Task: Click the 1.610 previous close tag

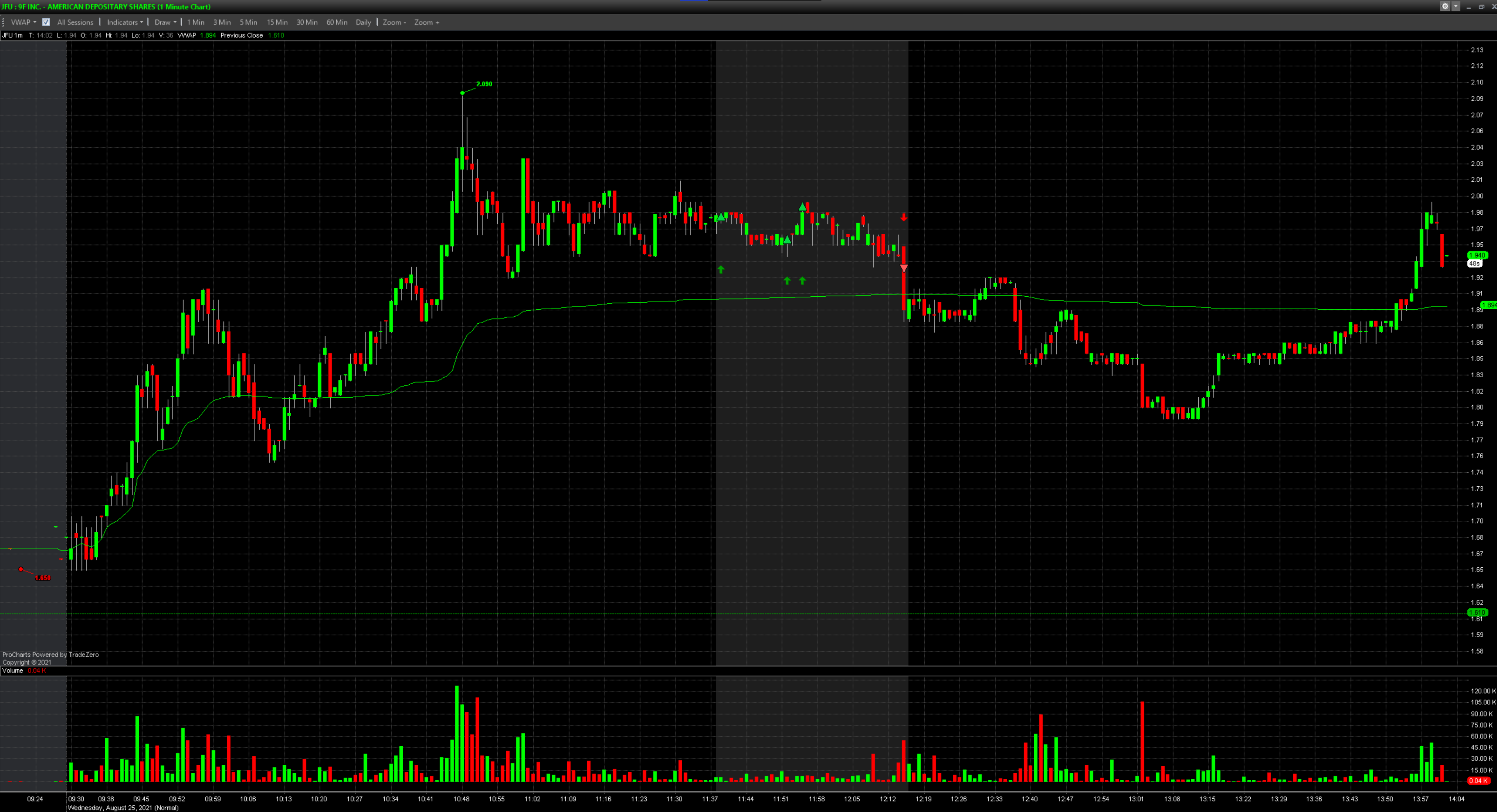Action: pyautogui.click(x=1477, y=613)
